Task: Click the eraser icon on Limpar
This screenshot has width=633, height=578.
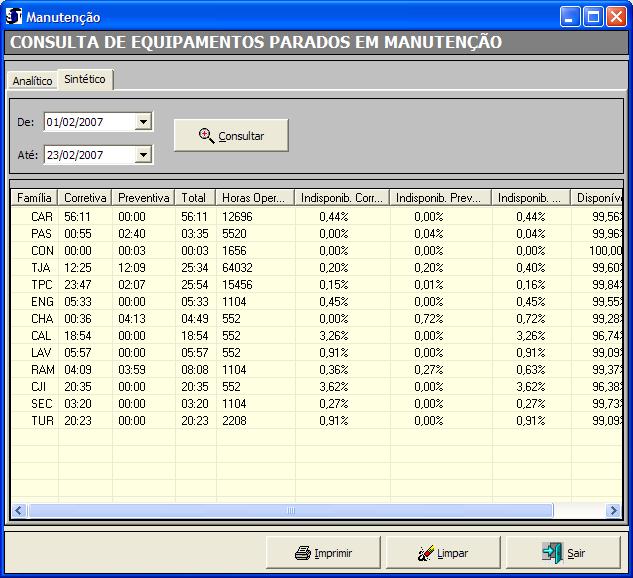Action: pyautogui.click(x=424, y=552)
